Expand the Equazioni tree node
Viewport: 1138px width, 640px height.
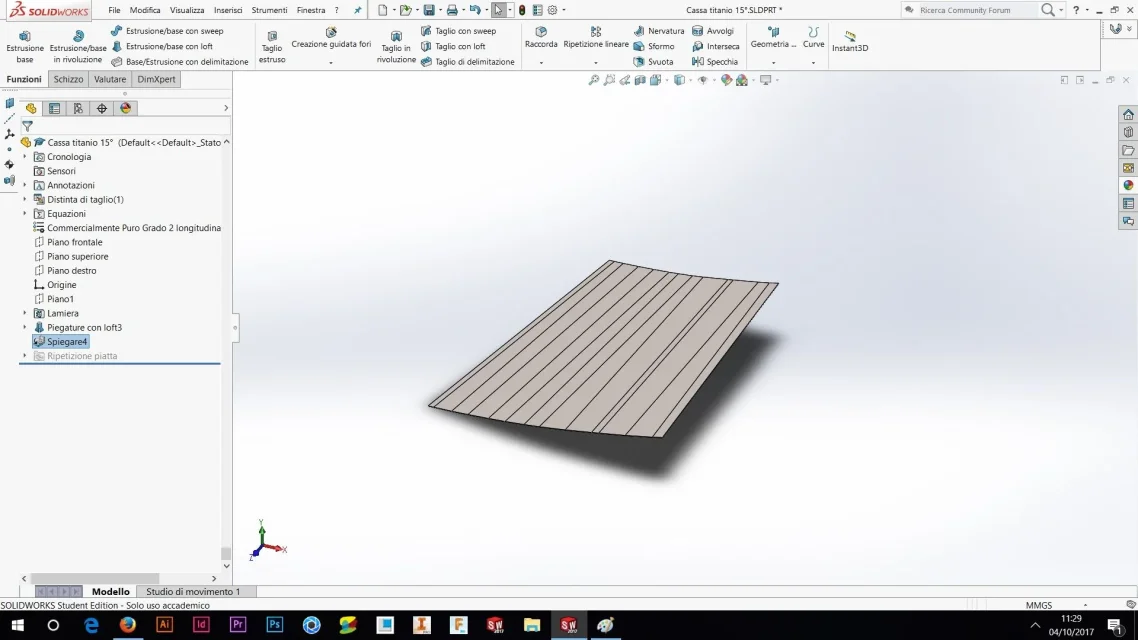point(25,213)
